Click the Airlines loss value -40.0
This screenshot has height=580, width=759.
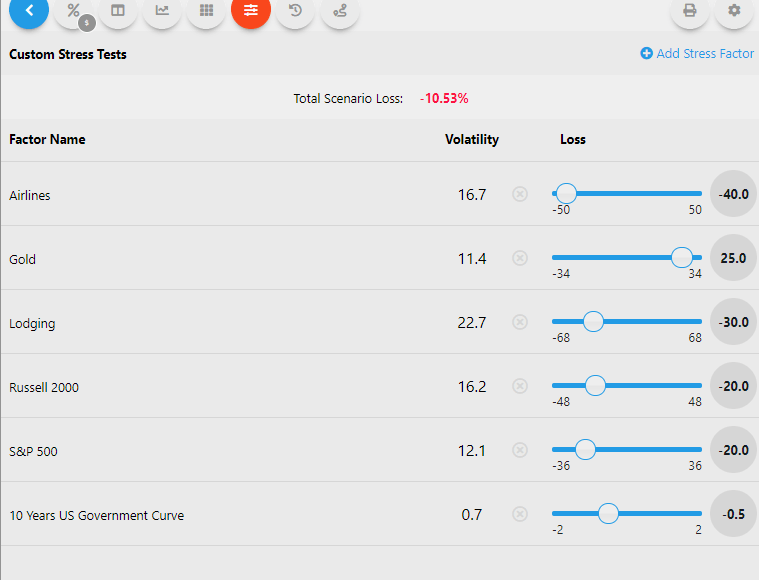coord(733,194)
